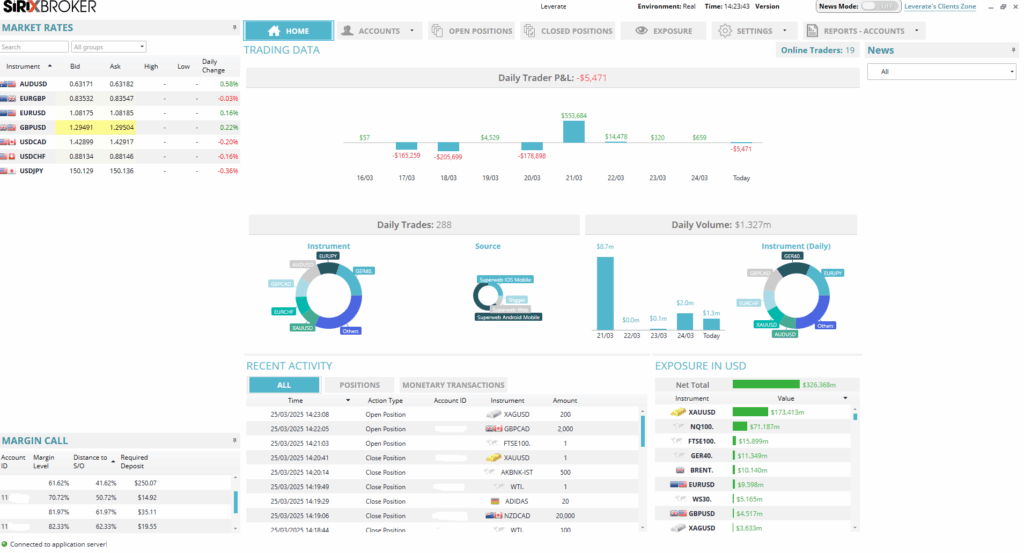Open the All groups dropdown
The width and height of the screenshot is (1024, 553).
(109, 47)
